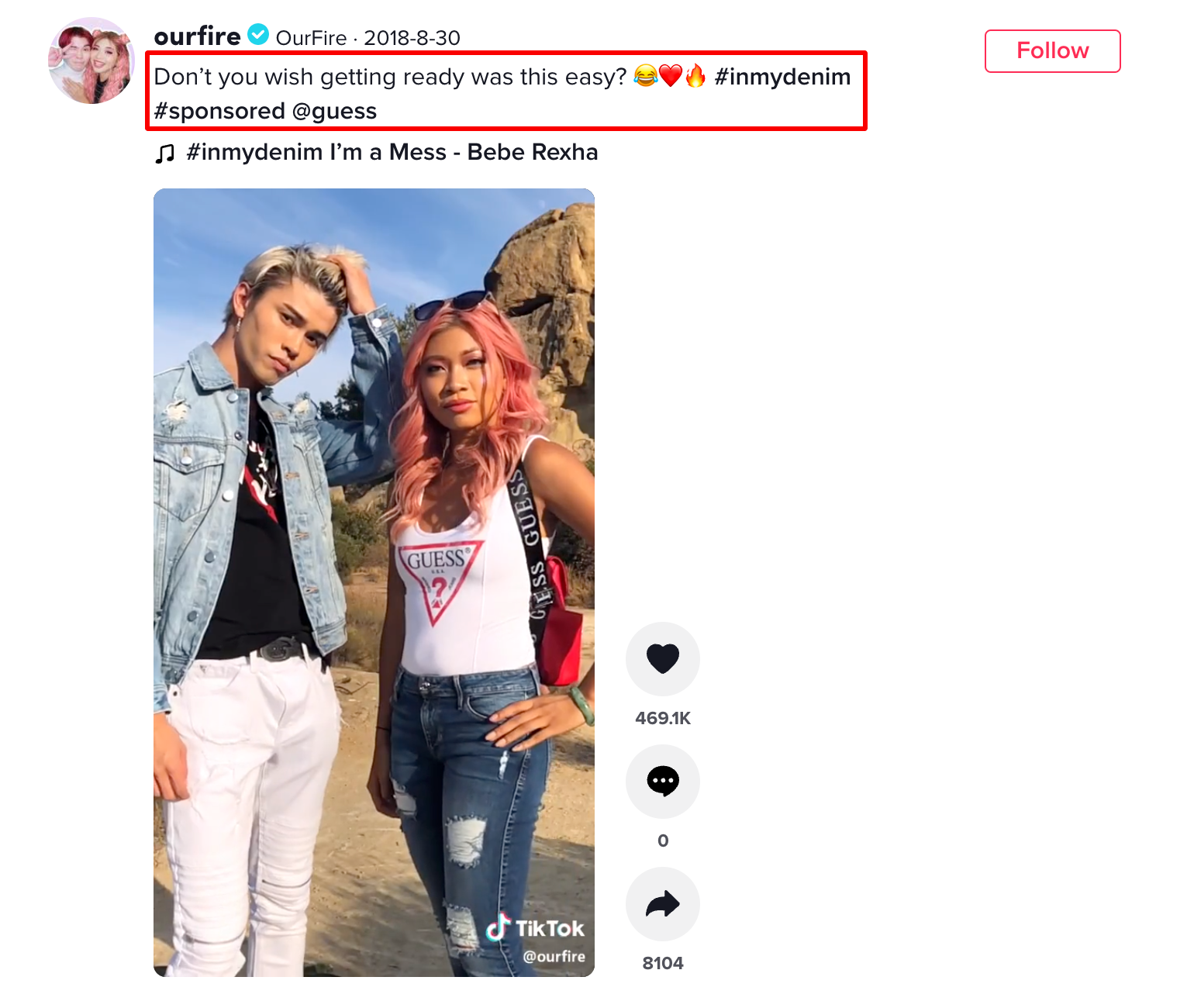This screenshot has width=1194, height=1008.
Task: Click the share arrow icon
Action: [662, 904]
